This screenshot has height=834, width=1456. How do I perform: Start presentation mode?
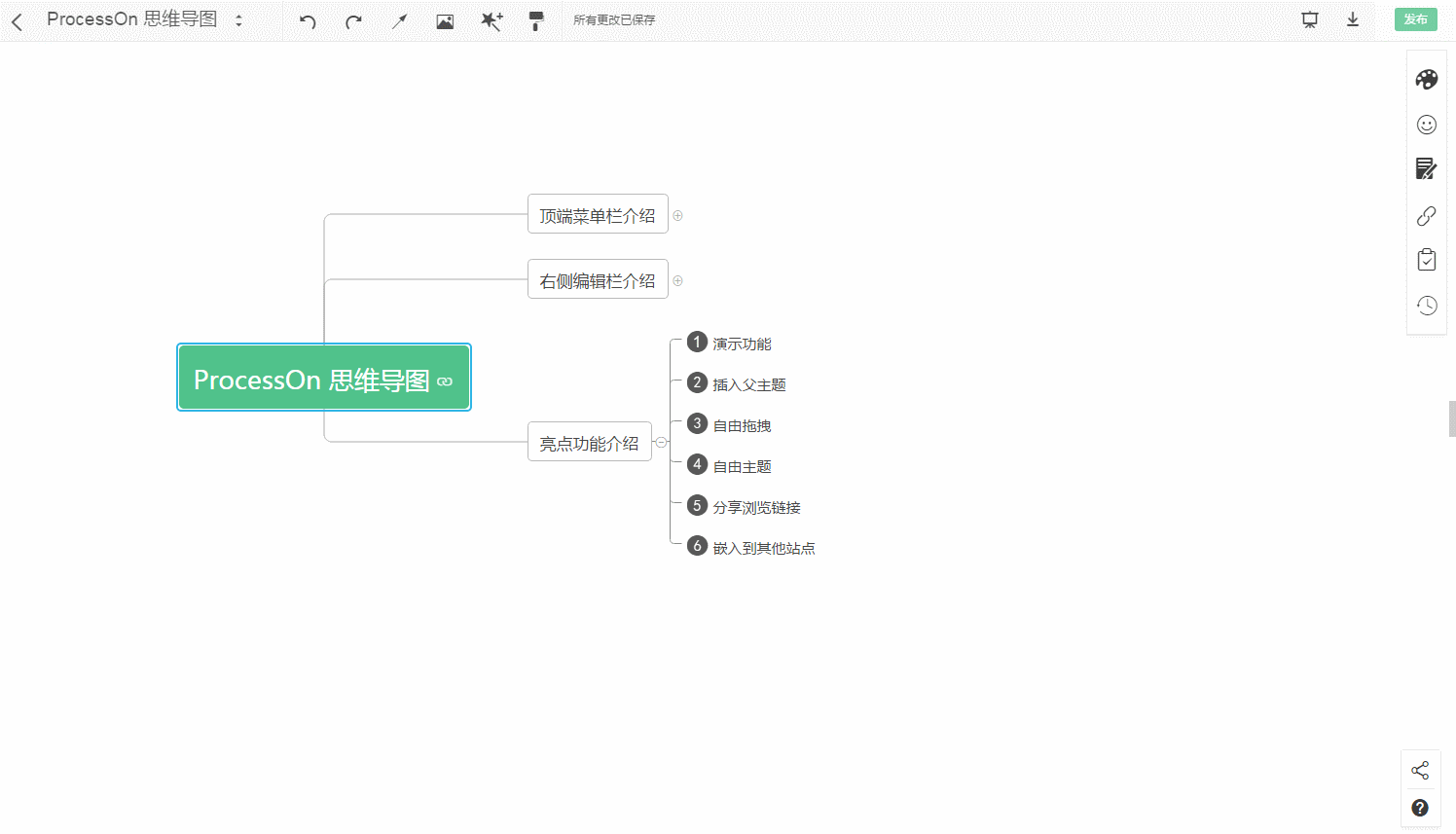pyautogui.click(x=1309, y=18)
